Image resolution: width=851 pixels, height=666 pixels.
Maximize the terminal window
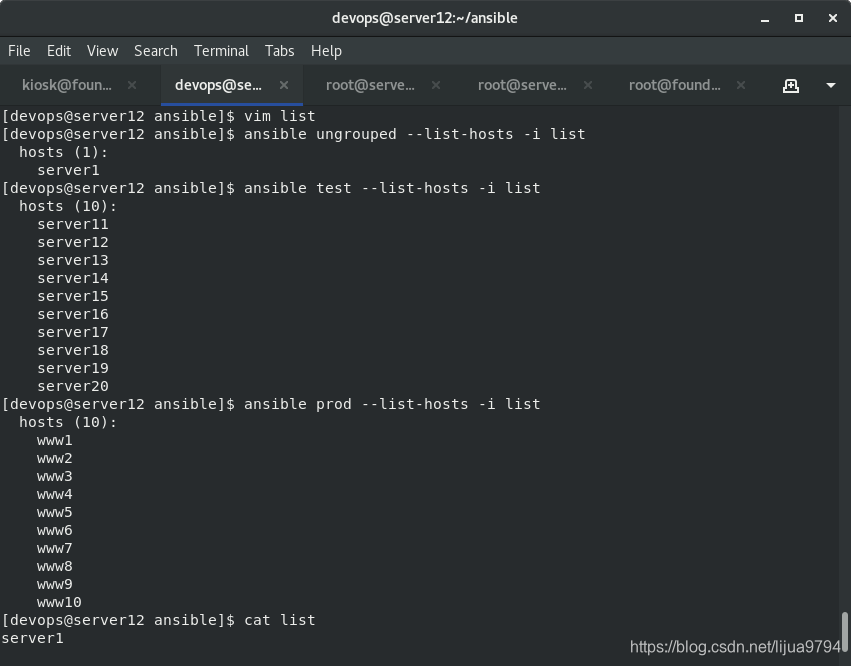point(799,18)
